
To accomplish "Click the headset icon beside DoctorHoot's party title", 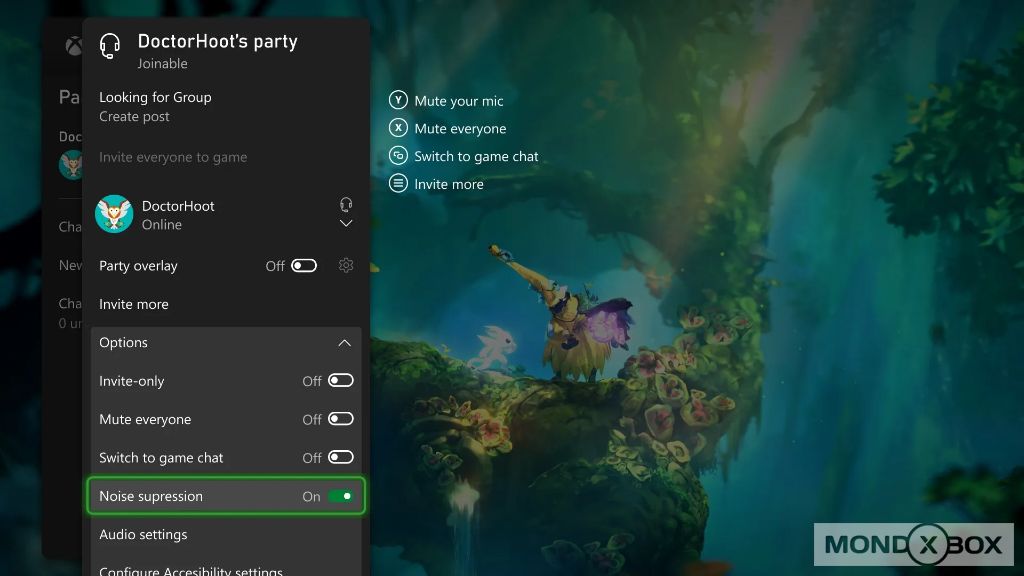I will (110, 47).
